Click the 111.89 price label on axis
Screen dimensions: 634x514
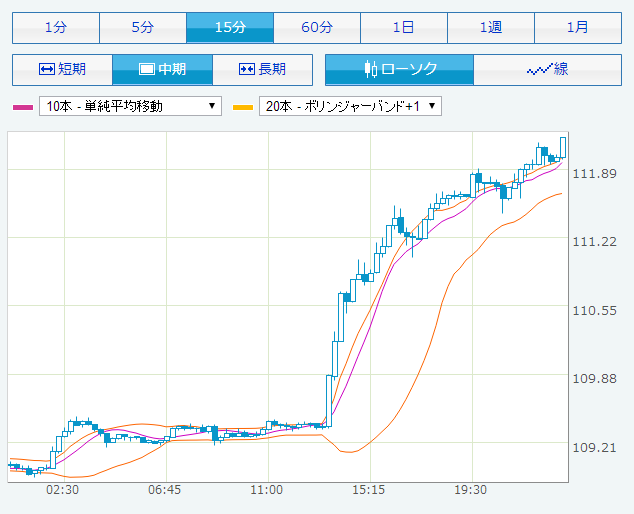[x=594, y=174]
